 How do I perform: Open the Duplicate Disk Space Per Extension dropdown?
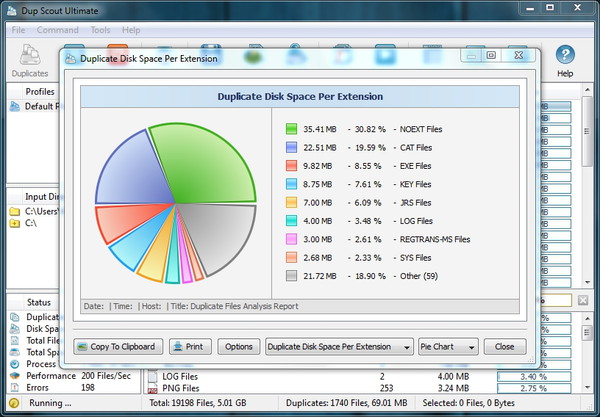point(339,346)
